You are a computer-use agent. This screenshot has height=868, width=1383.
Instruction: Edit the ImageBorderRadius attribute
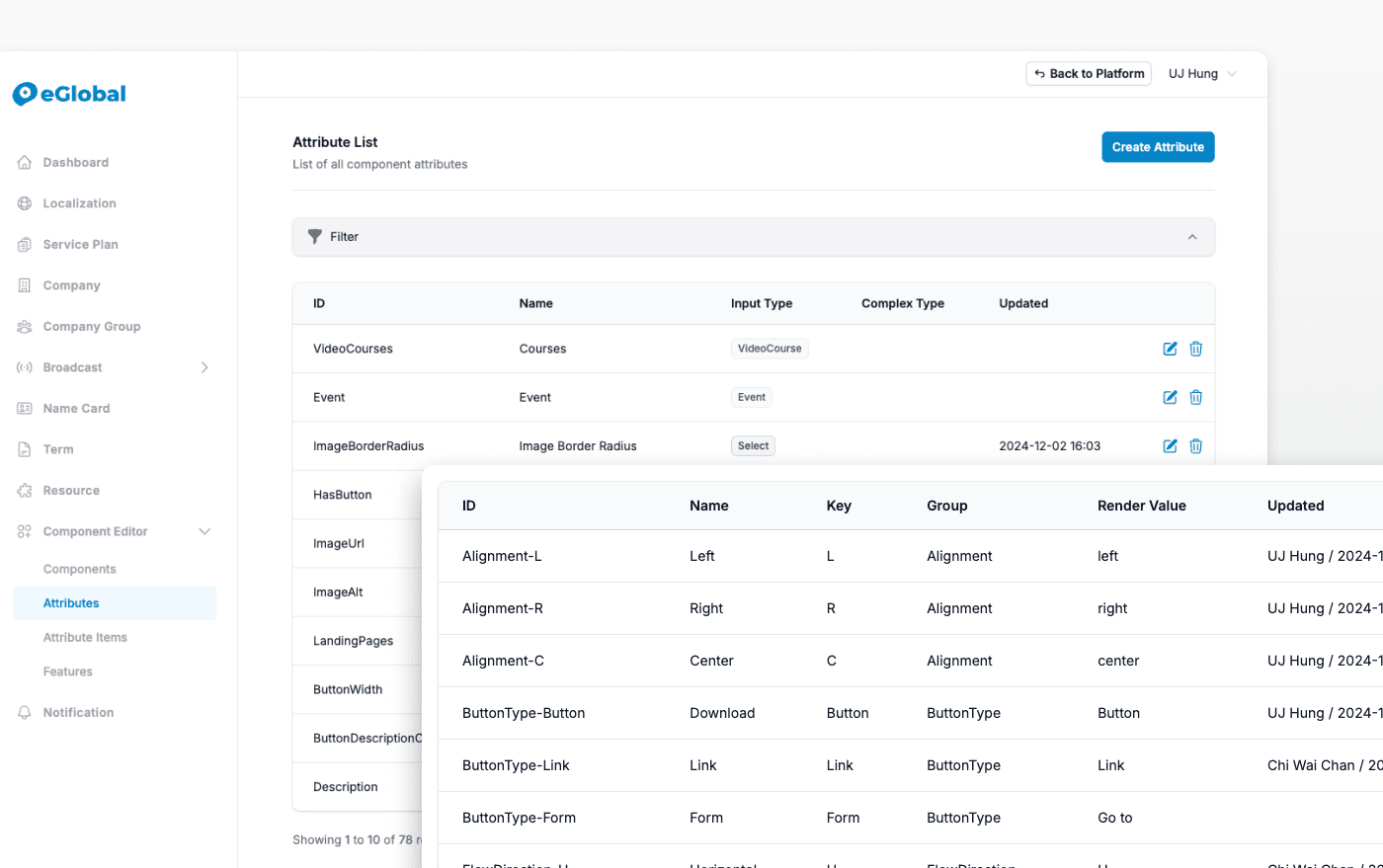1170,446
